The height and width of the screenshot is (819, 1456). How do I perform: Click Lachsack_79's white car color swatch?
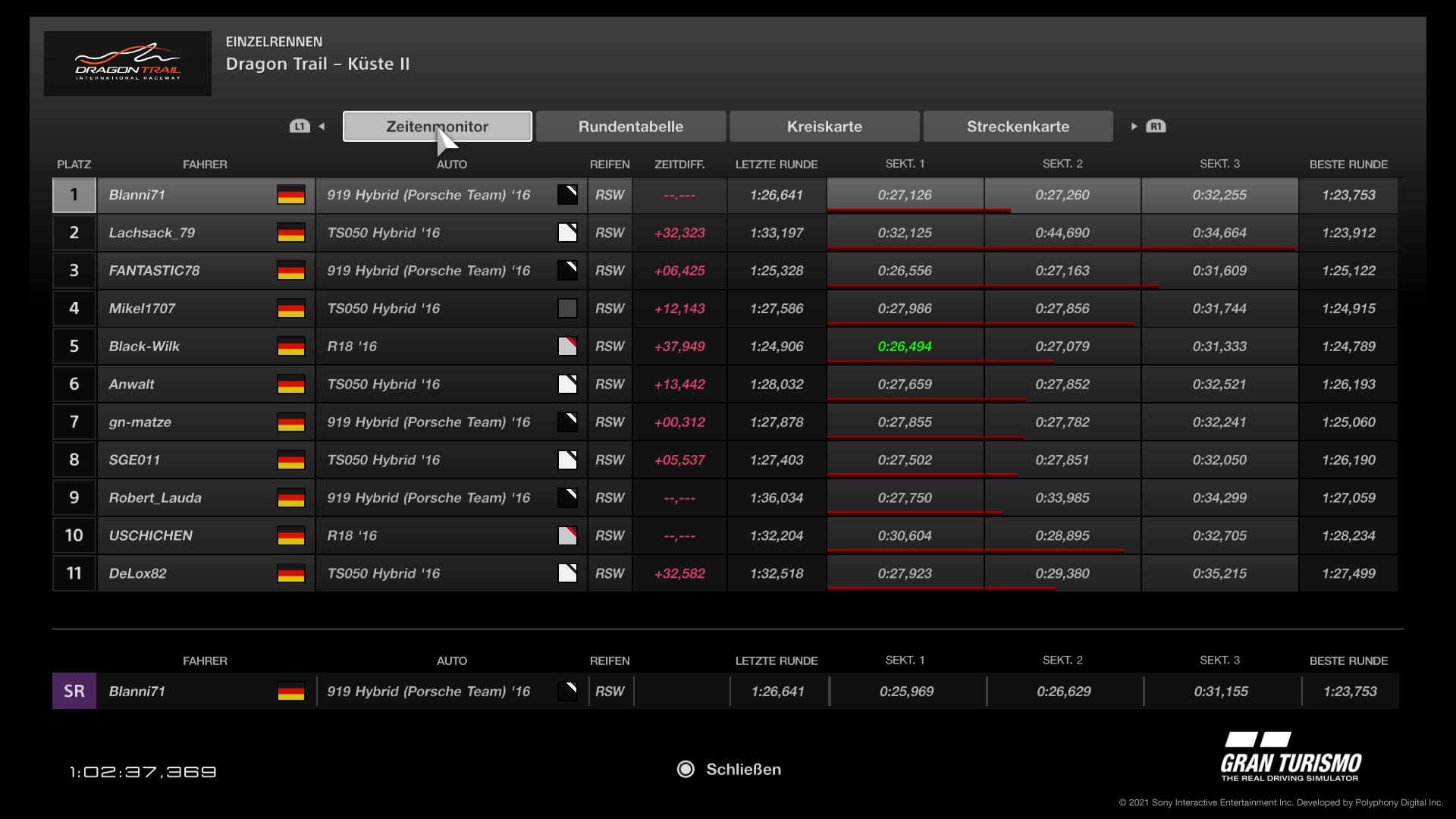(x=567, y=233)
